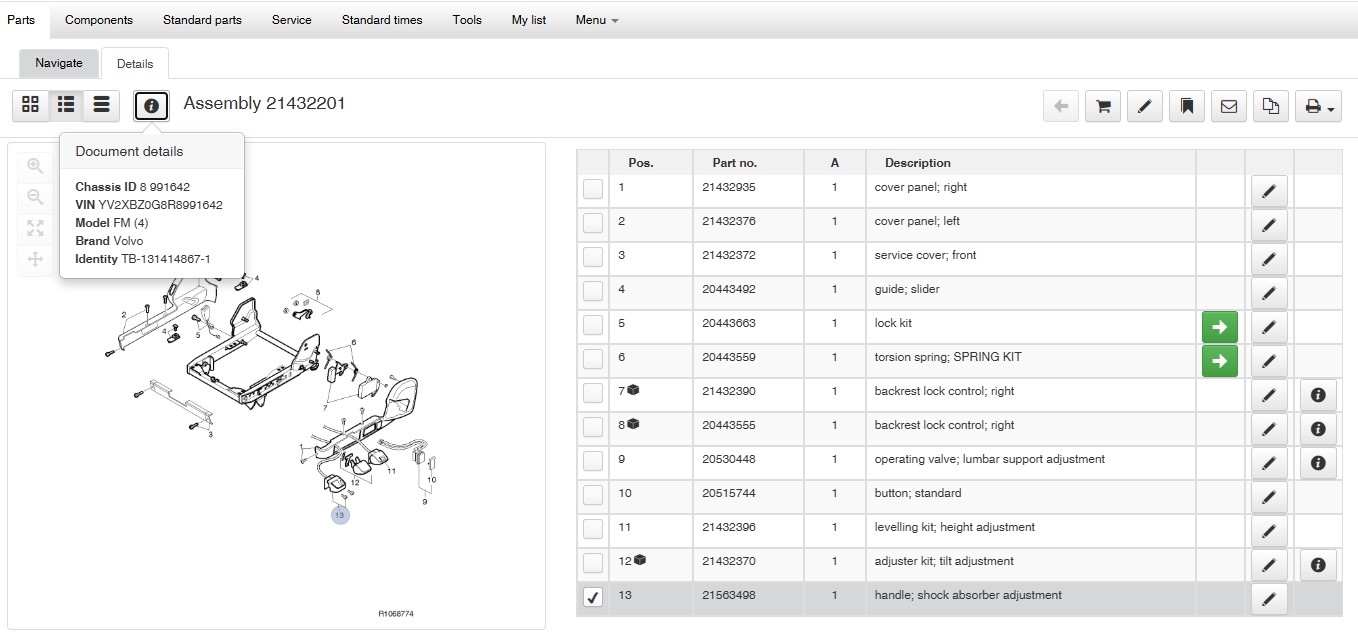The image size is (1358, 633).
Task: Open the Standard times menu
Action: pyautogui.click(x=381, y=20)
